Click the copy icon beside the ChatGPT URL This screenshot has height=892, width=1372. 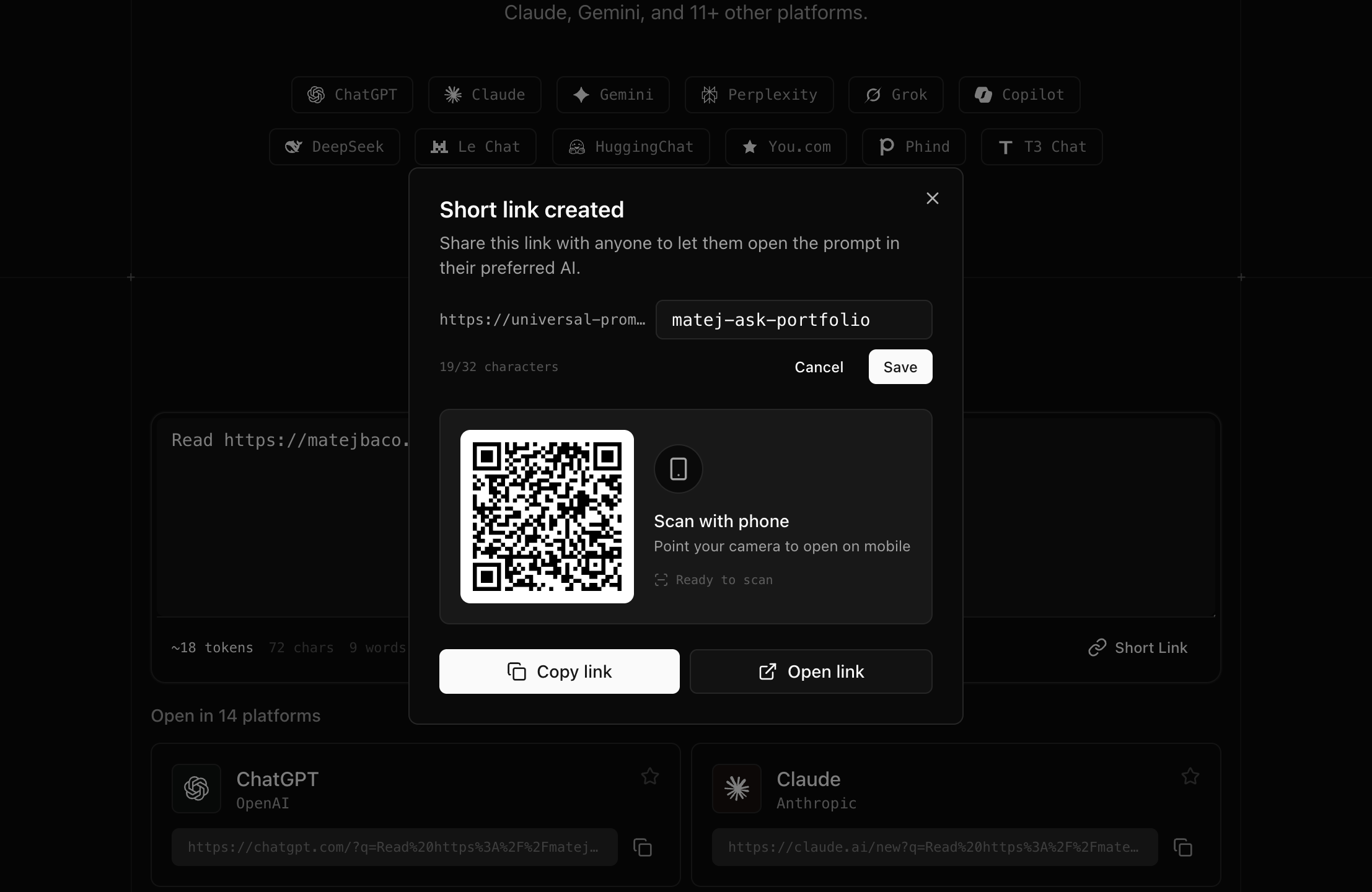coord(642,847)
